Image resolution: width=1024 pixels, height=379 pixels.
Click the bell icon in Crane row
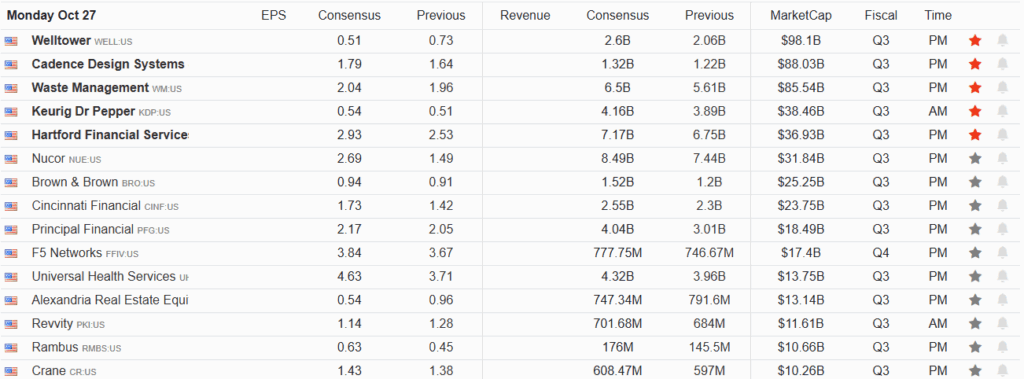coord(1002,371)
